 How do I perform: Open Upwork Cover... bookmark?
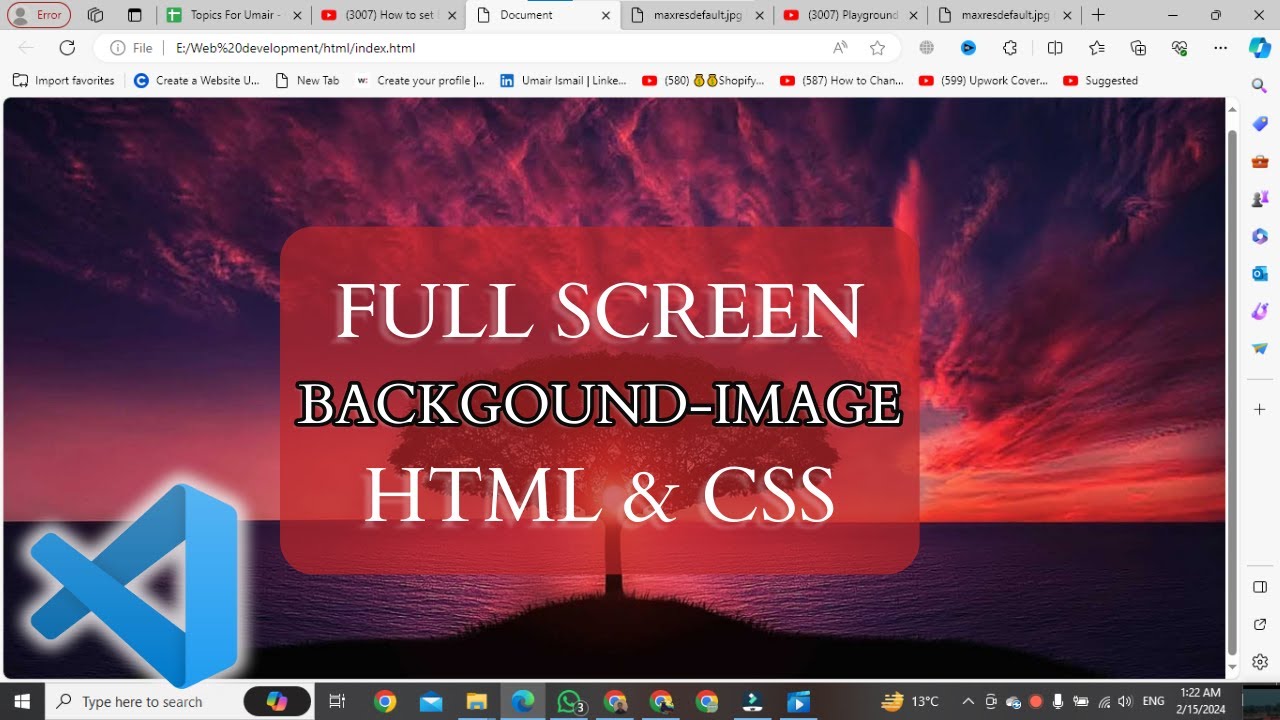(x=982, y=80)
